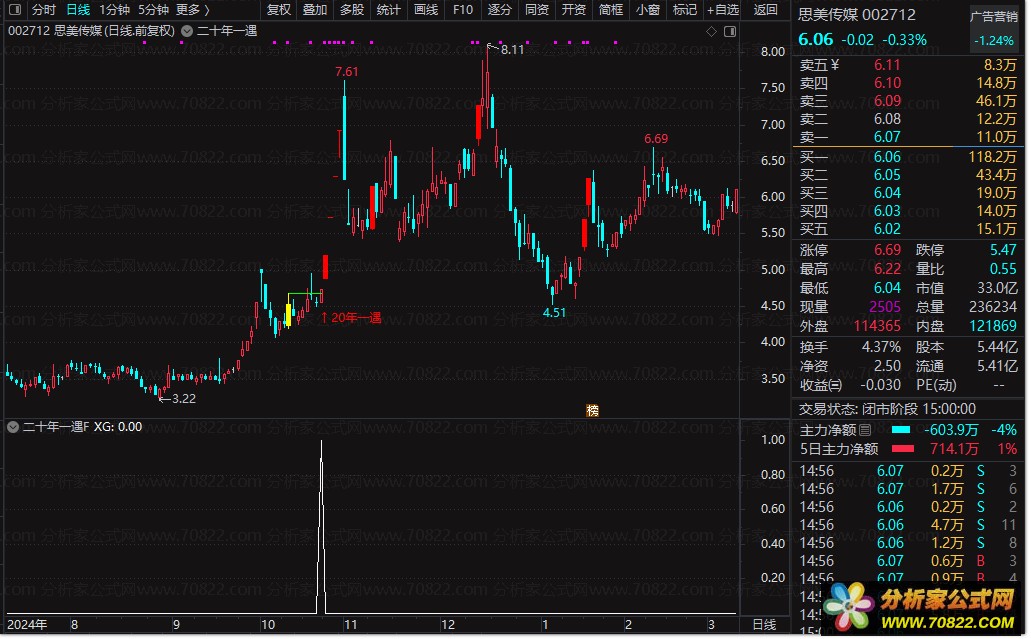Click the cyan 主力净额 color swatch
This screenshot has height=639, width=1031.
tap(900, 430)
